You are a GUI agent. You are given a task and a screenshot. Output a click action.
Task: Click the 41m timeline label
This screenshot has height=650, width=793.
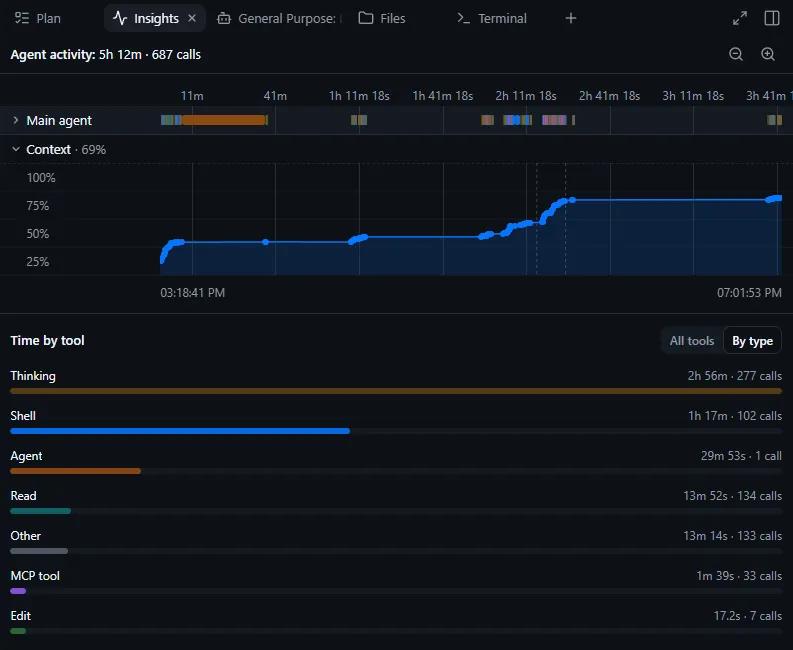click(275, 96)
